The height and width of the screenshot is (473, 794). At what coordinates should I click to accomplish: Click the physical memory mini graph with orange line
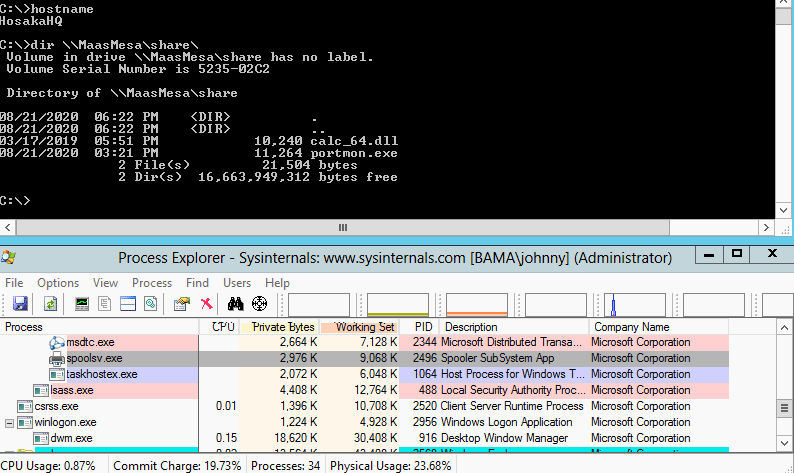477,305
